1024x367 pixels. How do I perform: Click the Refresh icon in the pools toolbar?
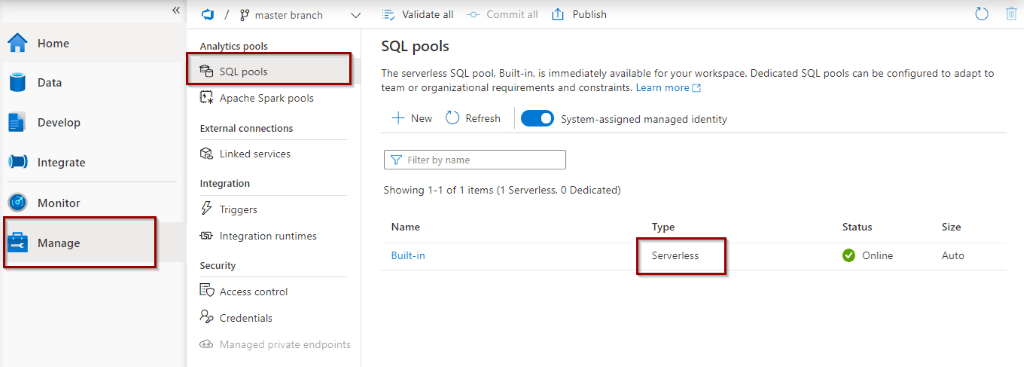coord(453,118)
